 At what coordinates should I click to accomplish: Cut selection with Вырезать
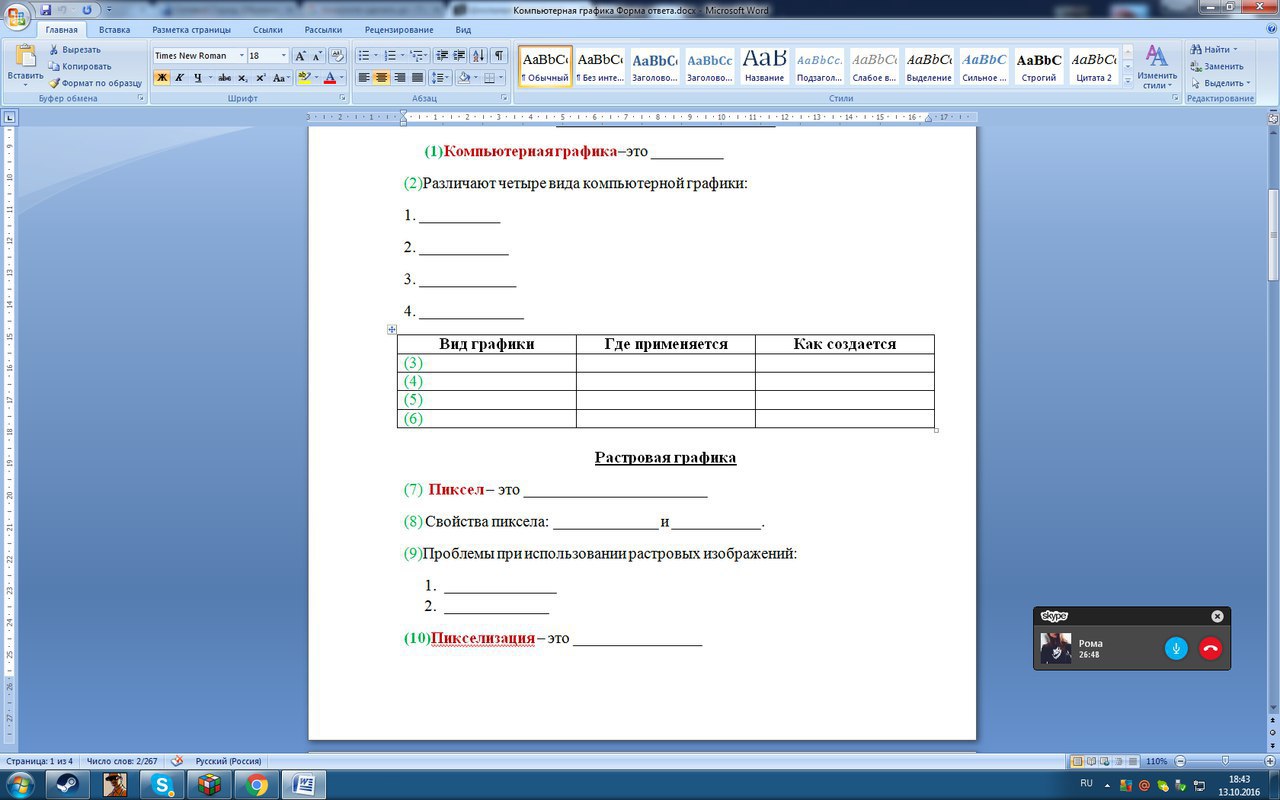click(x=75, y=49)
